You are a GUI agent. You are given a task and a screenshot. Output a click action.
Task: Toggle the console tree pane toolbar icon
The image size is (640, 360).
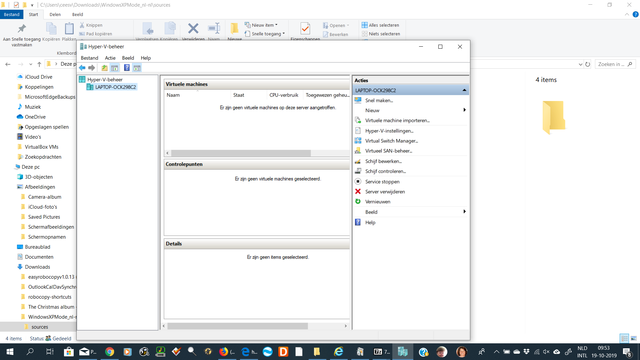coord(115,68)
